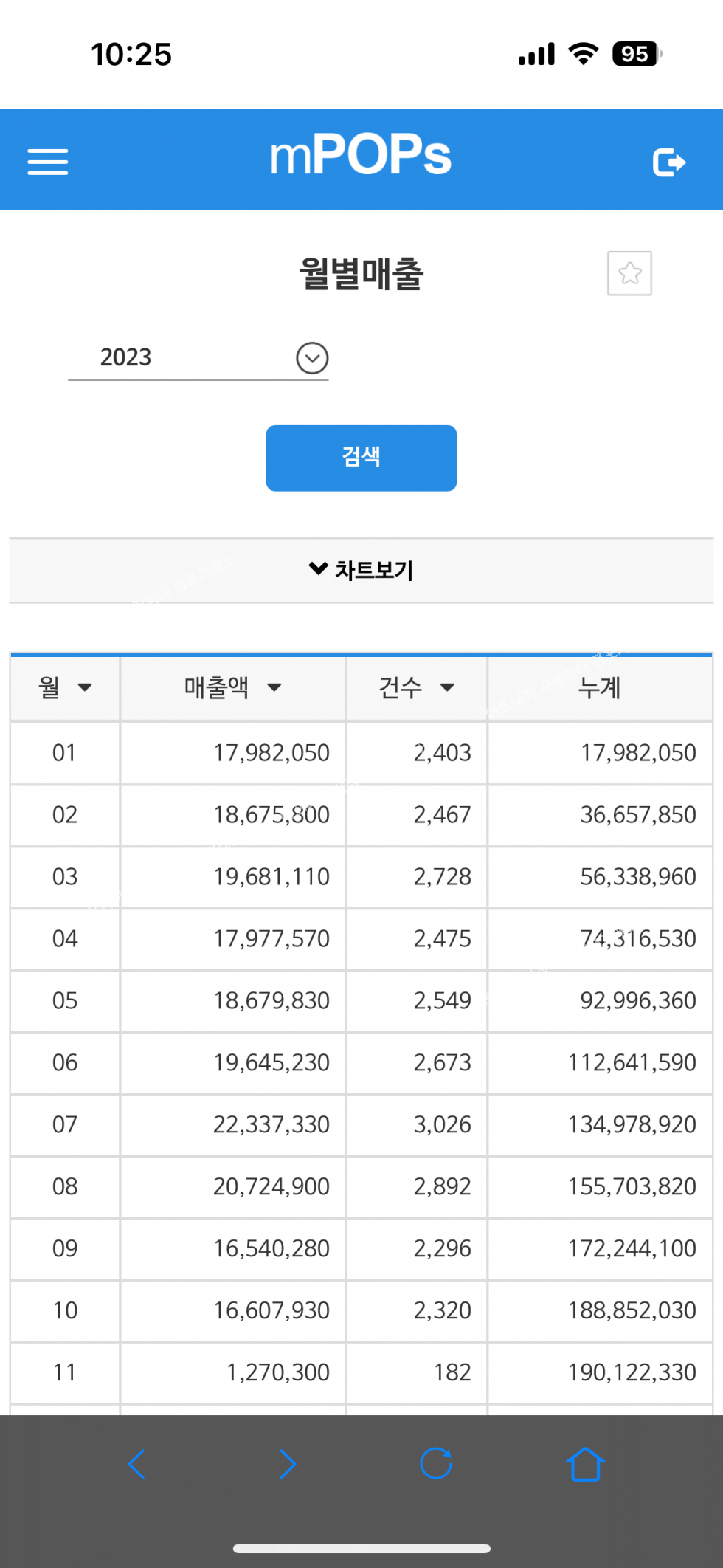Click the 누계 column header
The height and width of the screenshot is (1568, 723).
coord(599,687)
